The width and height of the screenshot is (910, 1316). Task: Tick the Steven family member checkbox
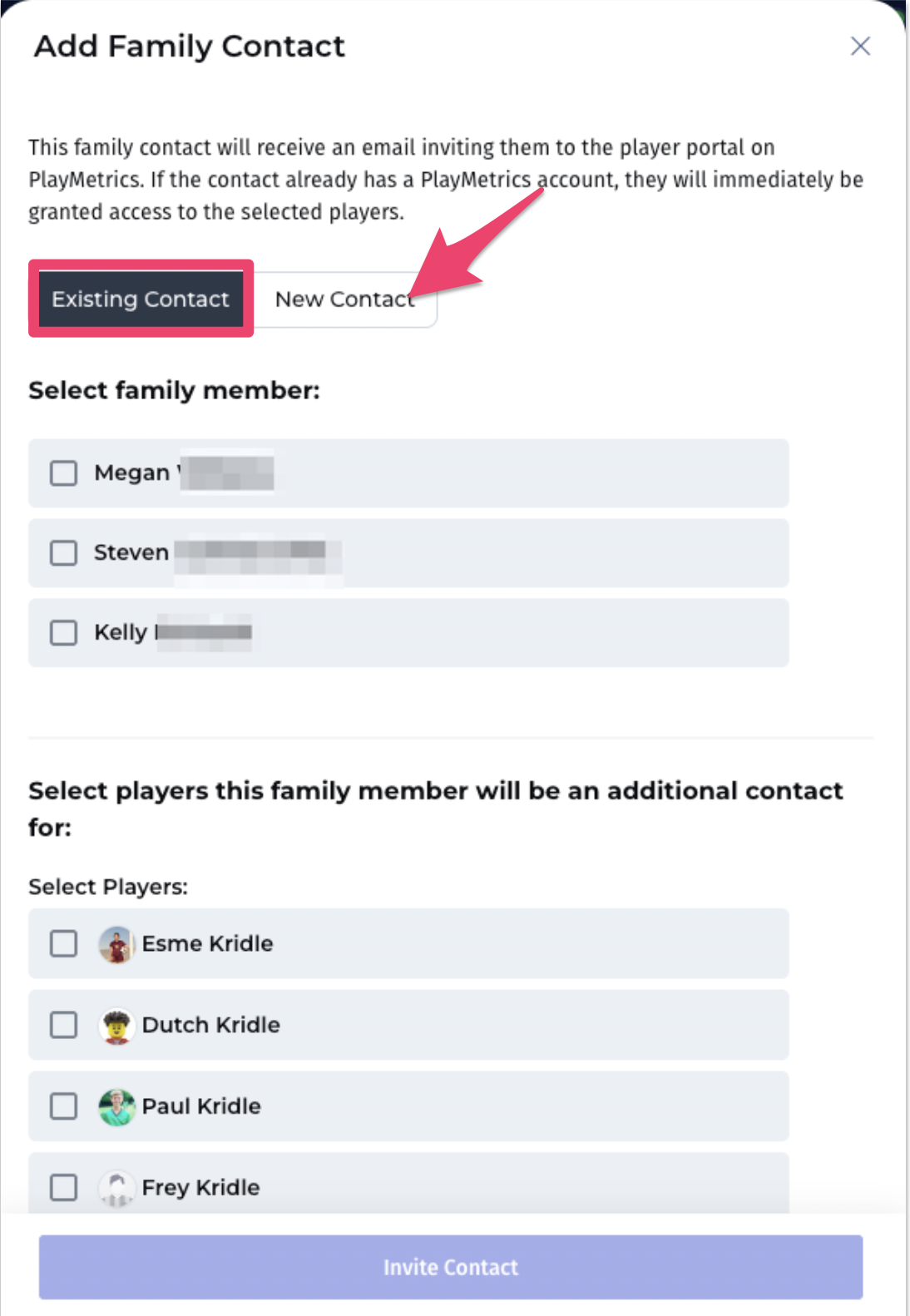(x=63, y=553)
